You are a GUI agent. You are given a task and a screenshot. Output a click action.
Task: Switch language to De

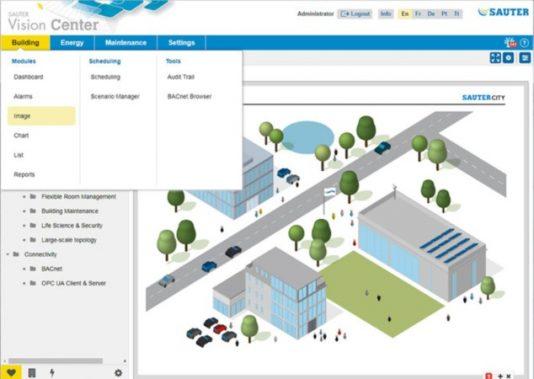[431, 14]
